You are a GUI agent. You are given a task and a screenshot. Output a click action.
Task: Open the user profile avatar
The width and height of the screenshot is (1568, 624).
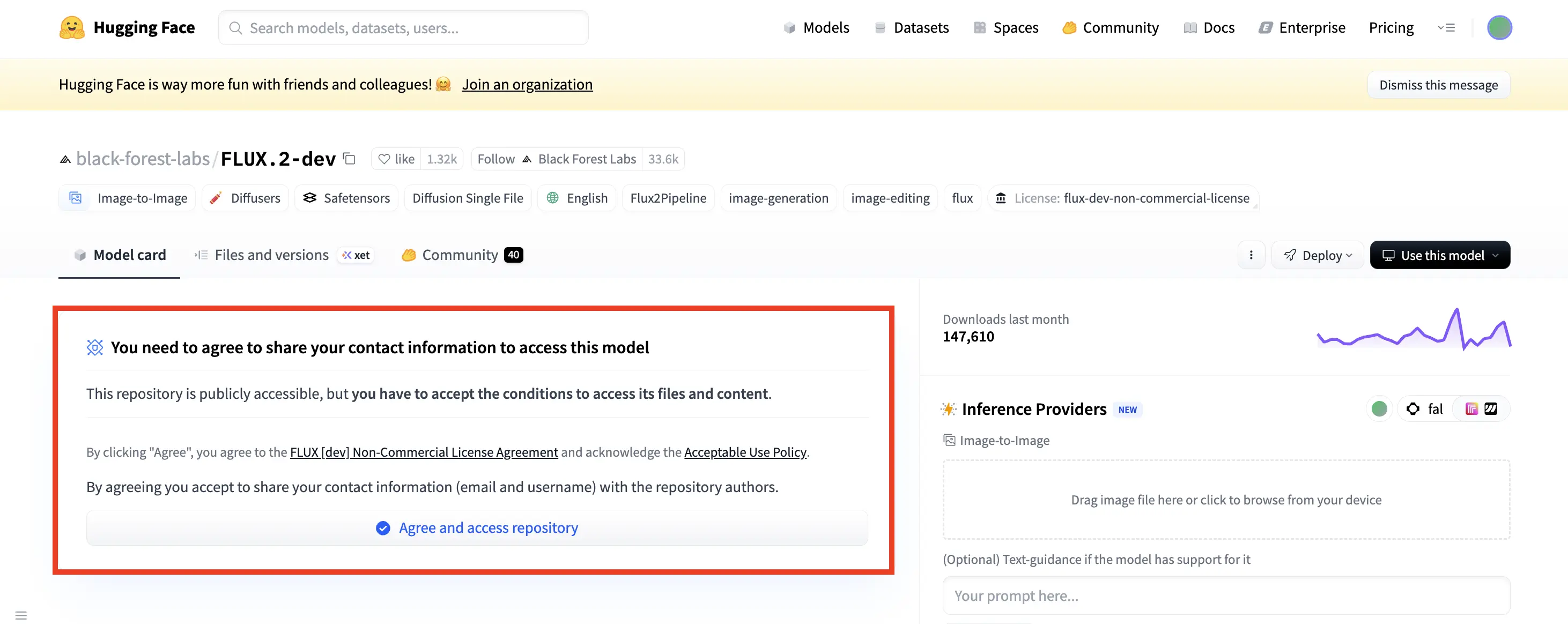pos(1499,27)
